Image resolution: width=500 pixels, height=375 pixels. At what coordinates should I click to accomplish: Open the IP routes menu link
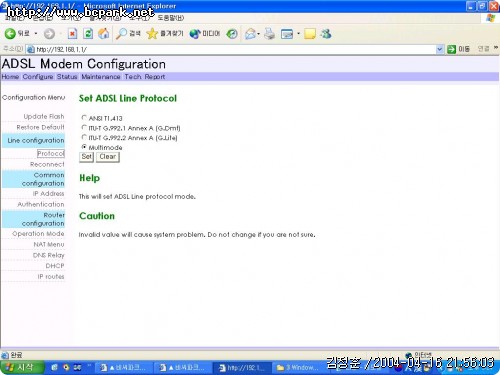[x=51, y=276]
